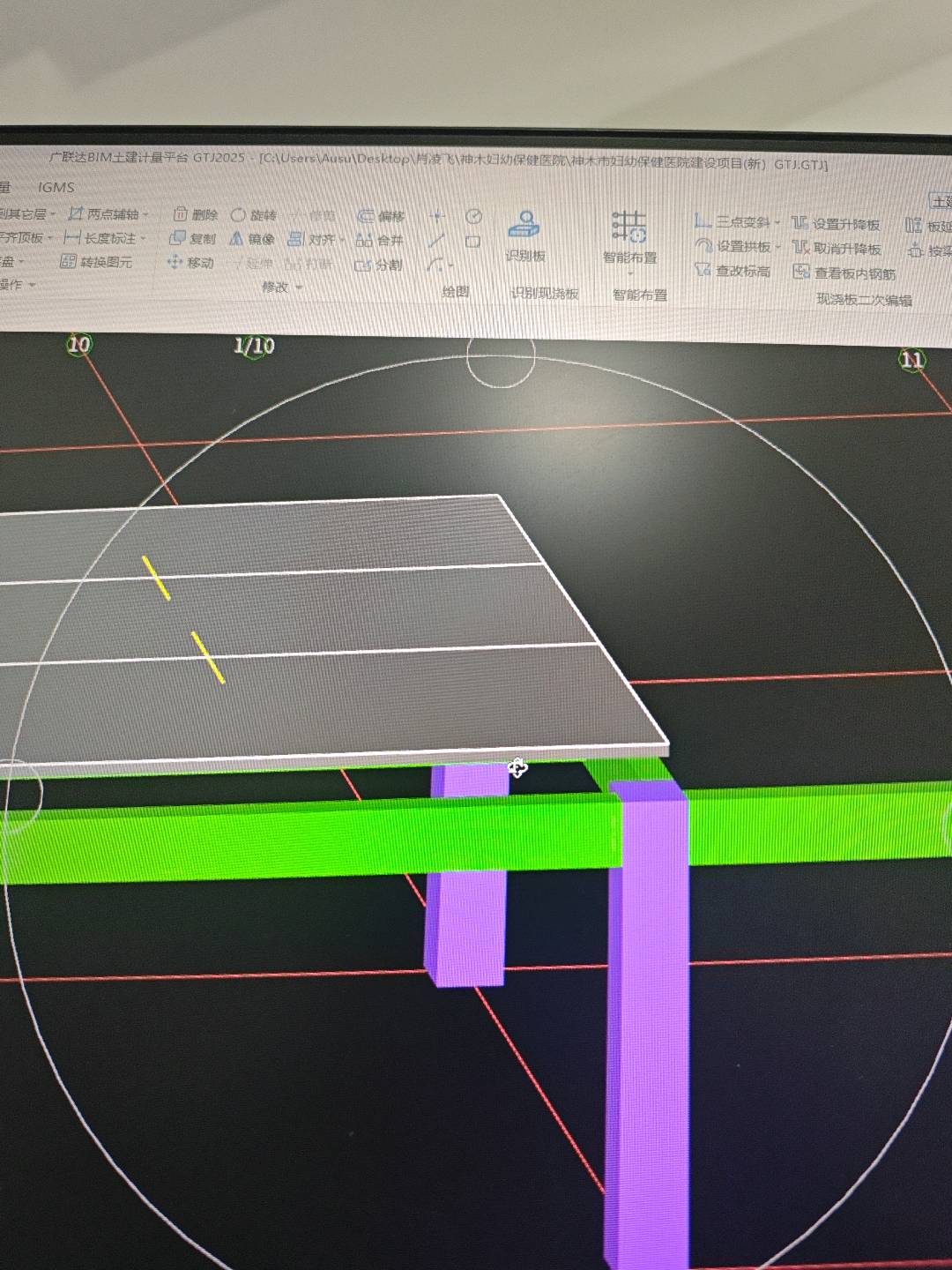Click 查改标高 tool
The width and height of the screenshot is (952, 1270).
733,271
